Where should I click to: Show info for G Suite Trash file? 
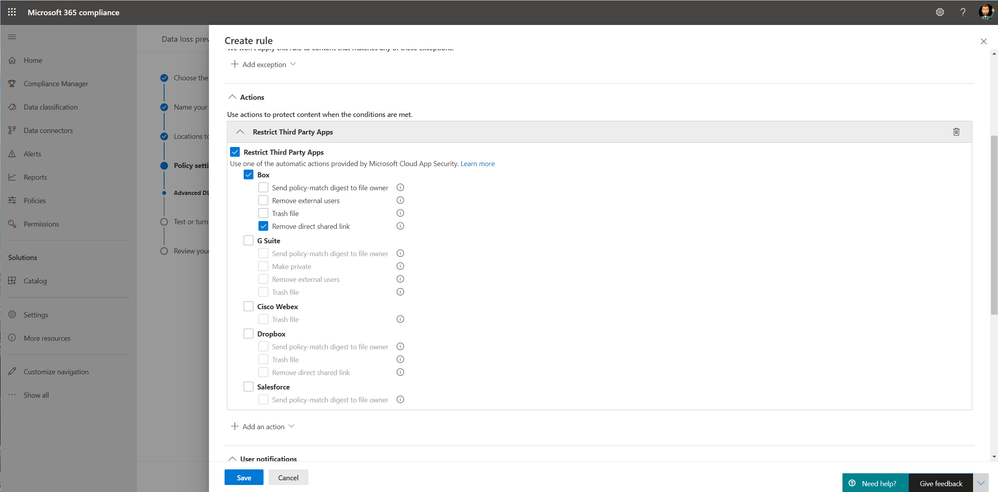tap(400, 292)
